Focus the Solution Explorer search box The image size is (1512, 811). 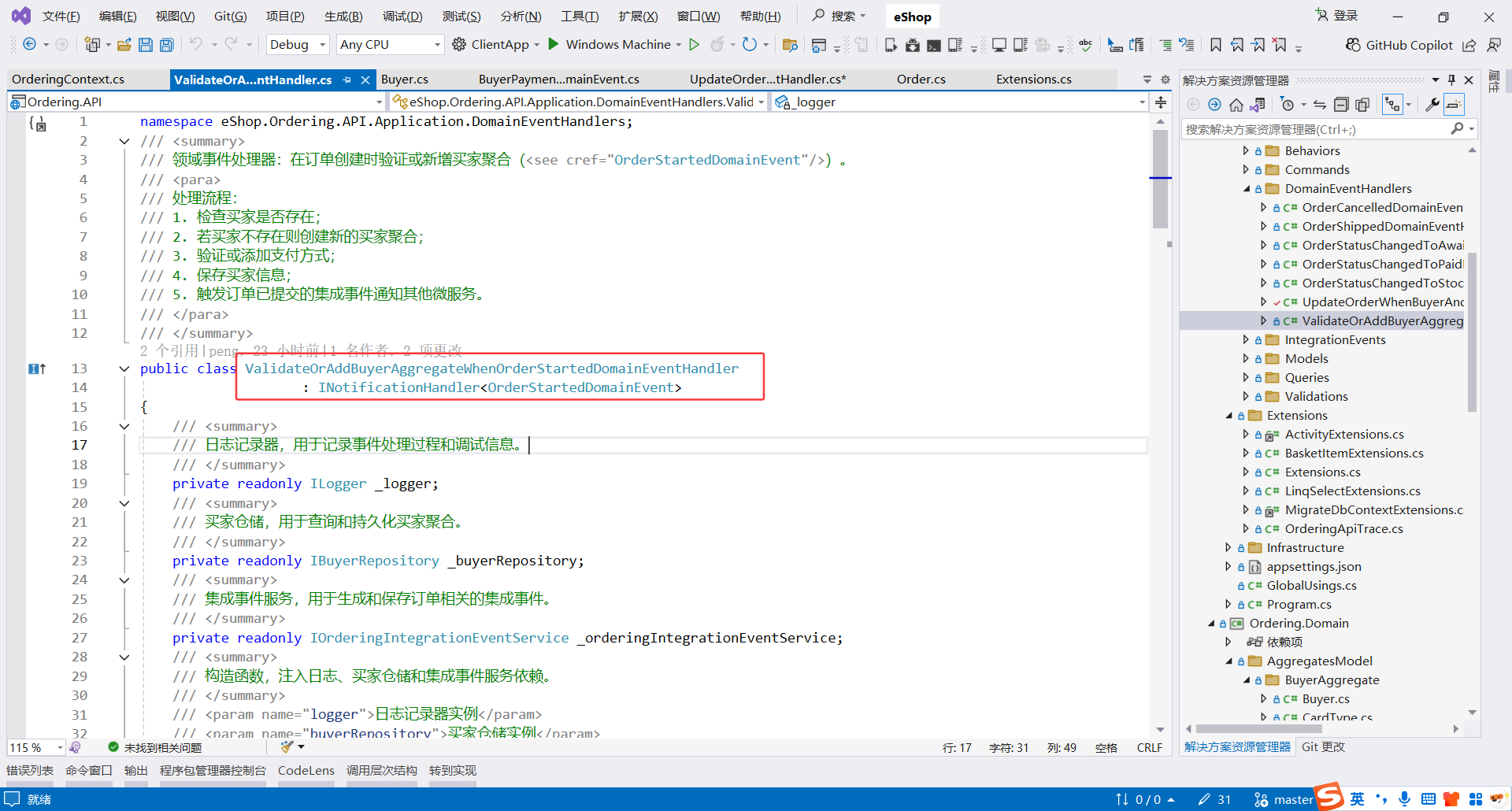1317,129
